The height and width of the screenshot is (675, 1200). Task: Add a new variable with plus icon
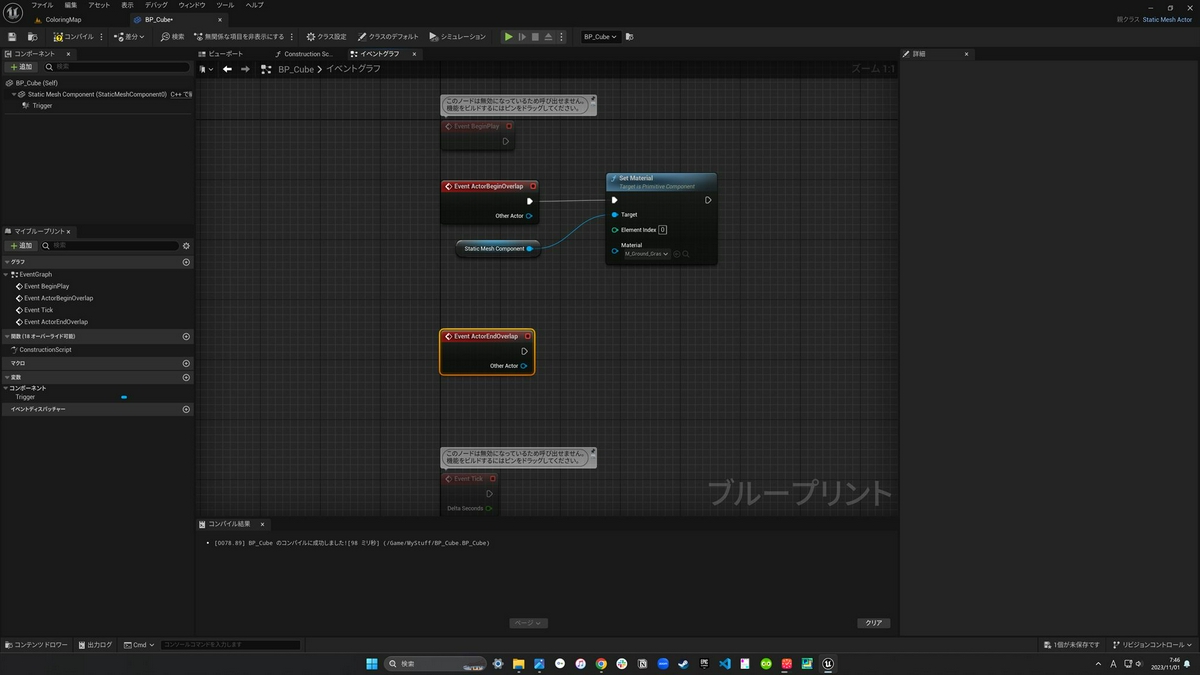click(186, 377)
